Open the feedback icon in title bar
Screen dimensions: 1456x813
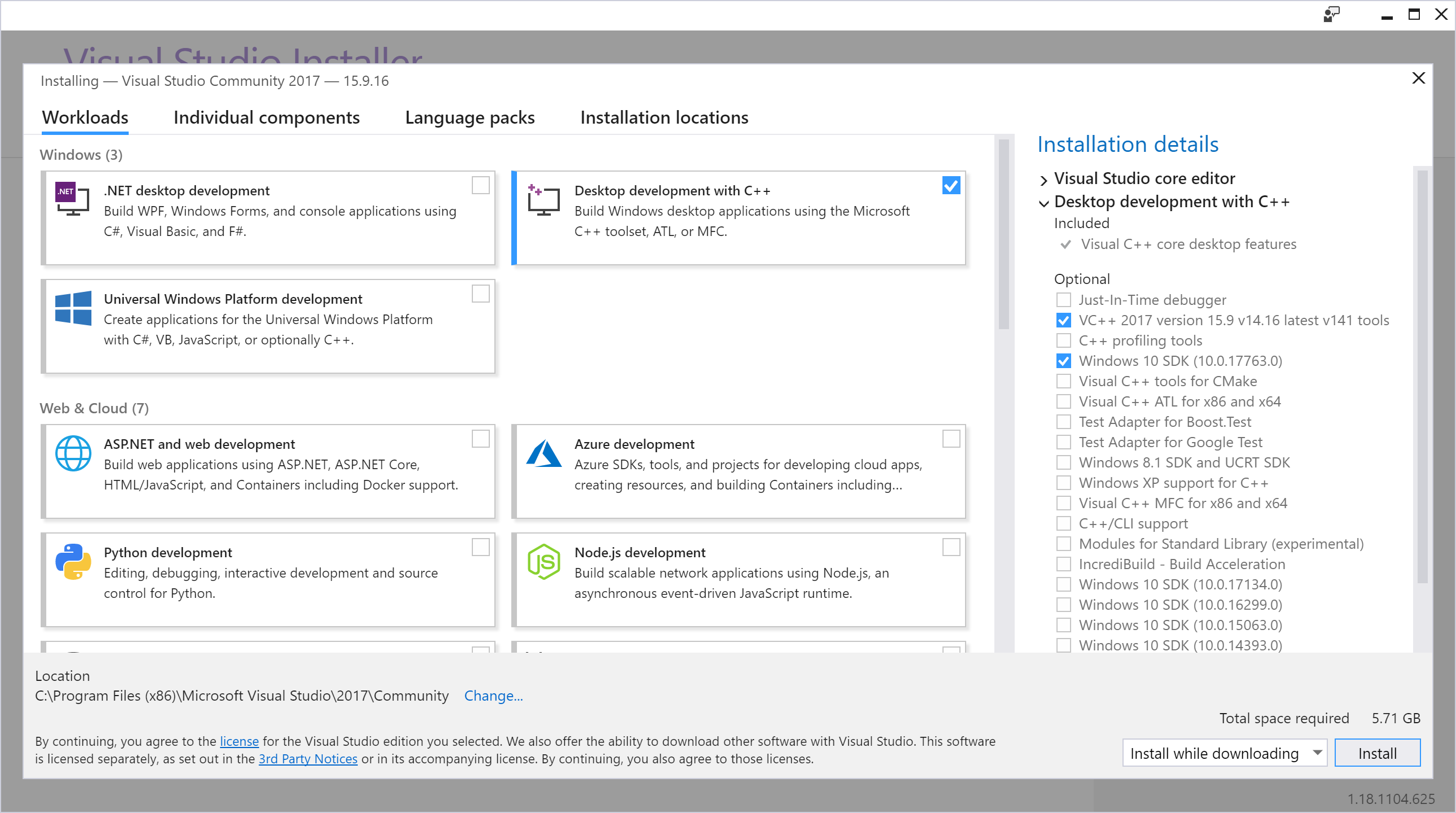coord(1331,15)
